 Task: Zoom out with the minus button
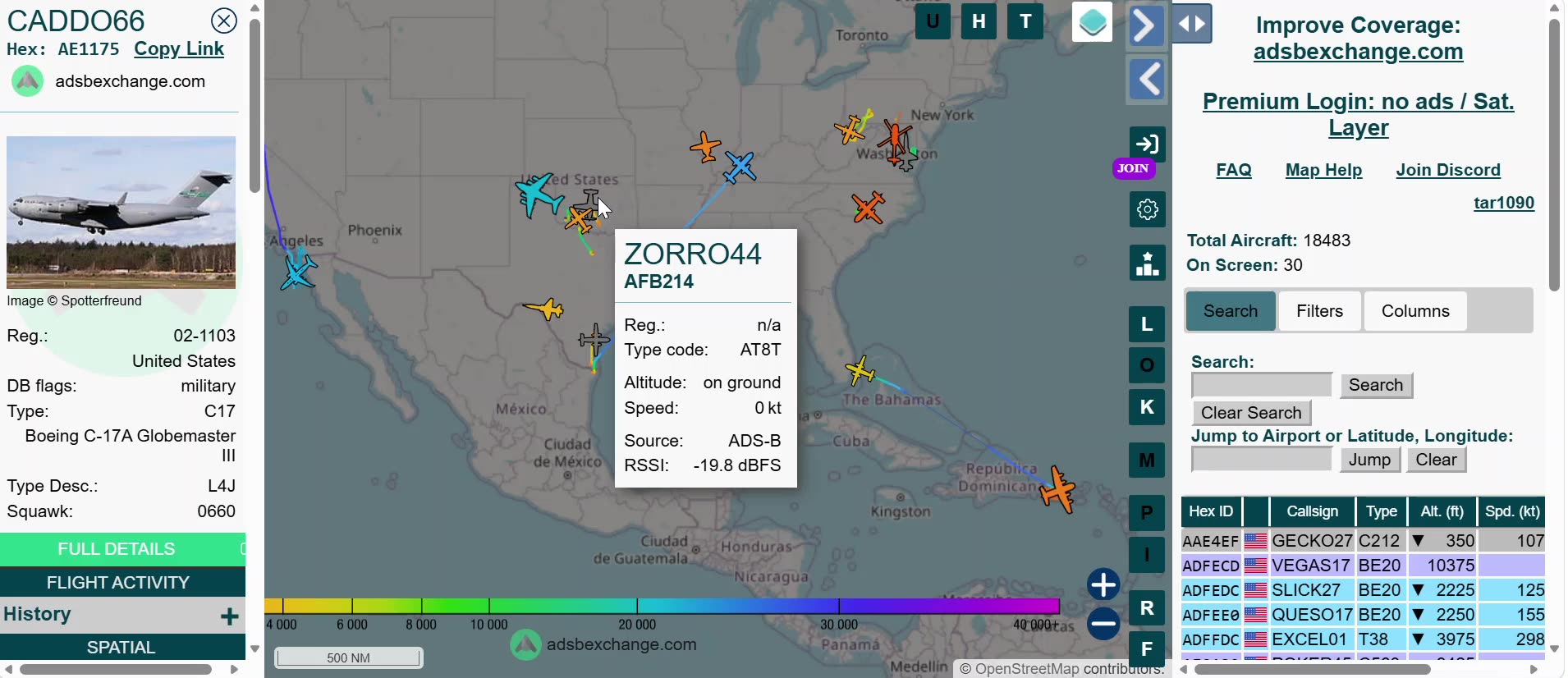(1103, 624)
